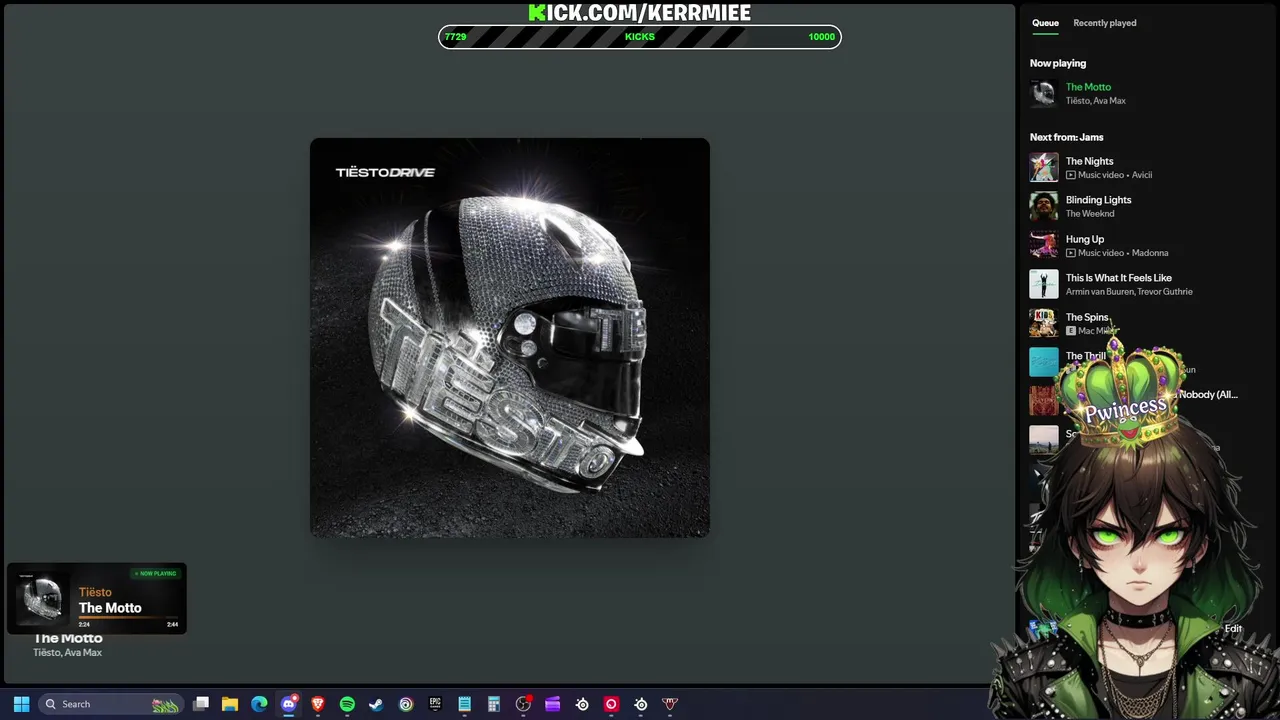Open the Valorant taskbar icon
Viewport: 1280px width, 720px height.
pyautogui.click(x=670, y=704)
